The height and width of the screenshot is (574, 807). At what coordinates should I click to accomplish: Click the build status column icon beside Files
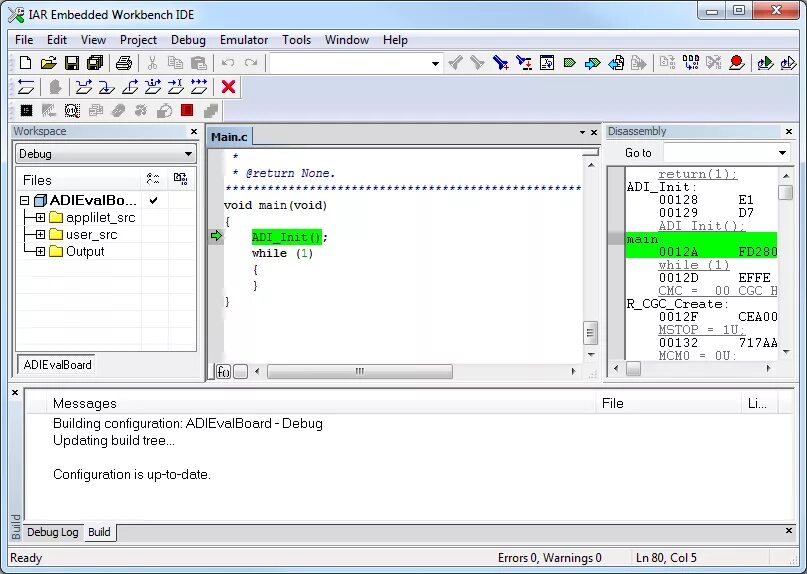coord(153,179)
